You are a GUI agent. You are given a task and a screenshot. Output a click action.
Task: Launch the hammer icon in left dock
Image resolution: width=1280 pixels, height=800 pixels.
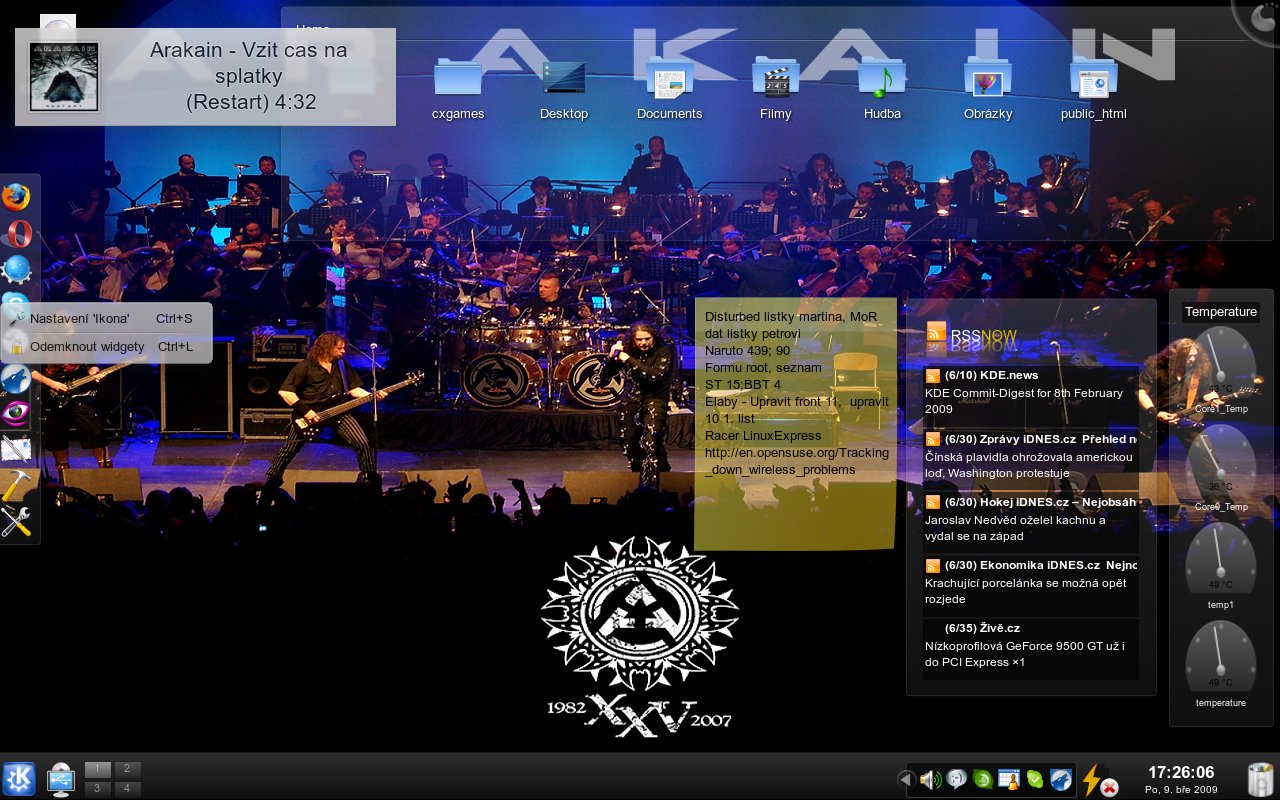click(x=16, y=486)
